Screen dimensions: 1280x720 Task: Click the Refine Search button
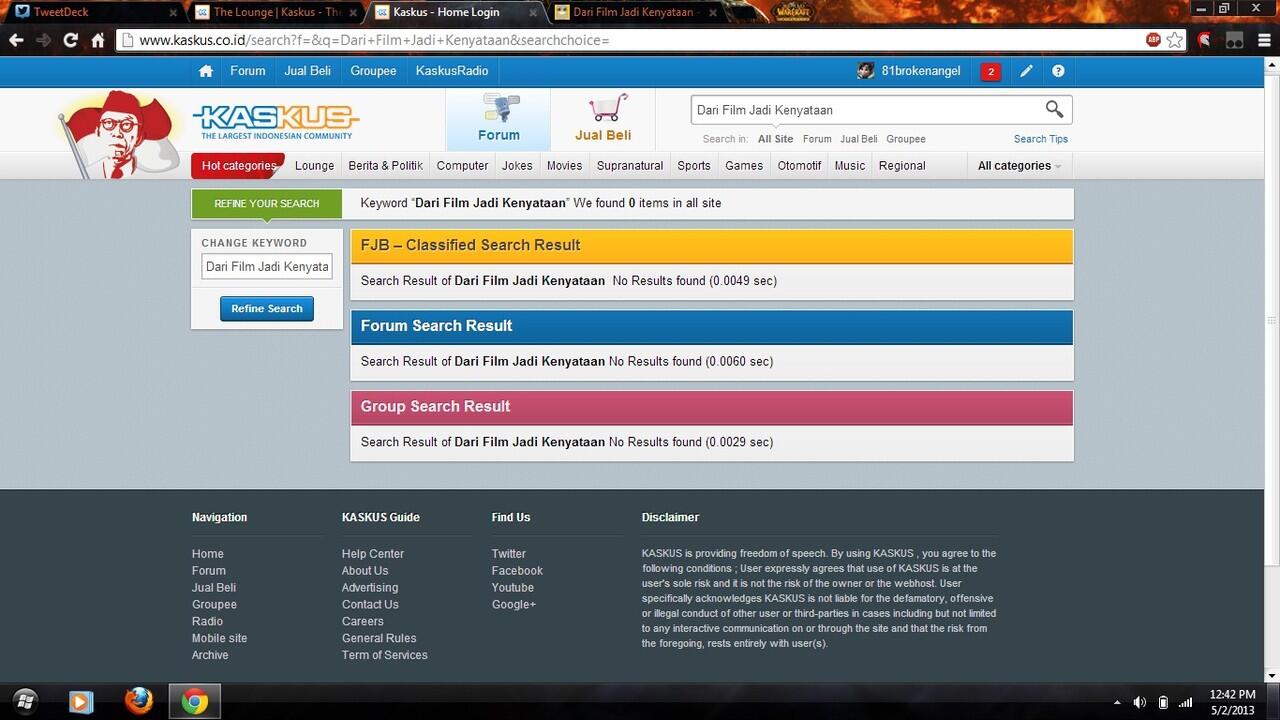pyautogui.click(x=267, y=309)
